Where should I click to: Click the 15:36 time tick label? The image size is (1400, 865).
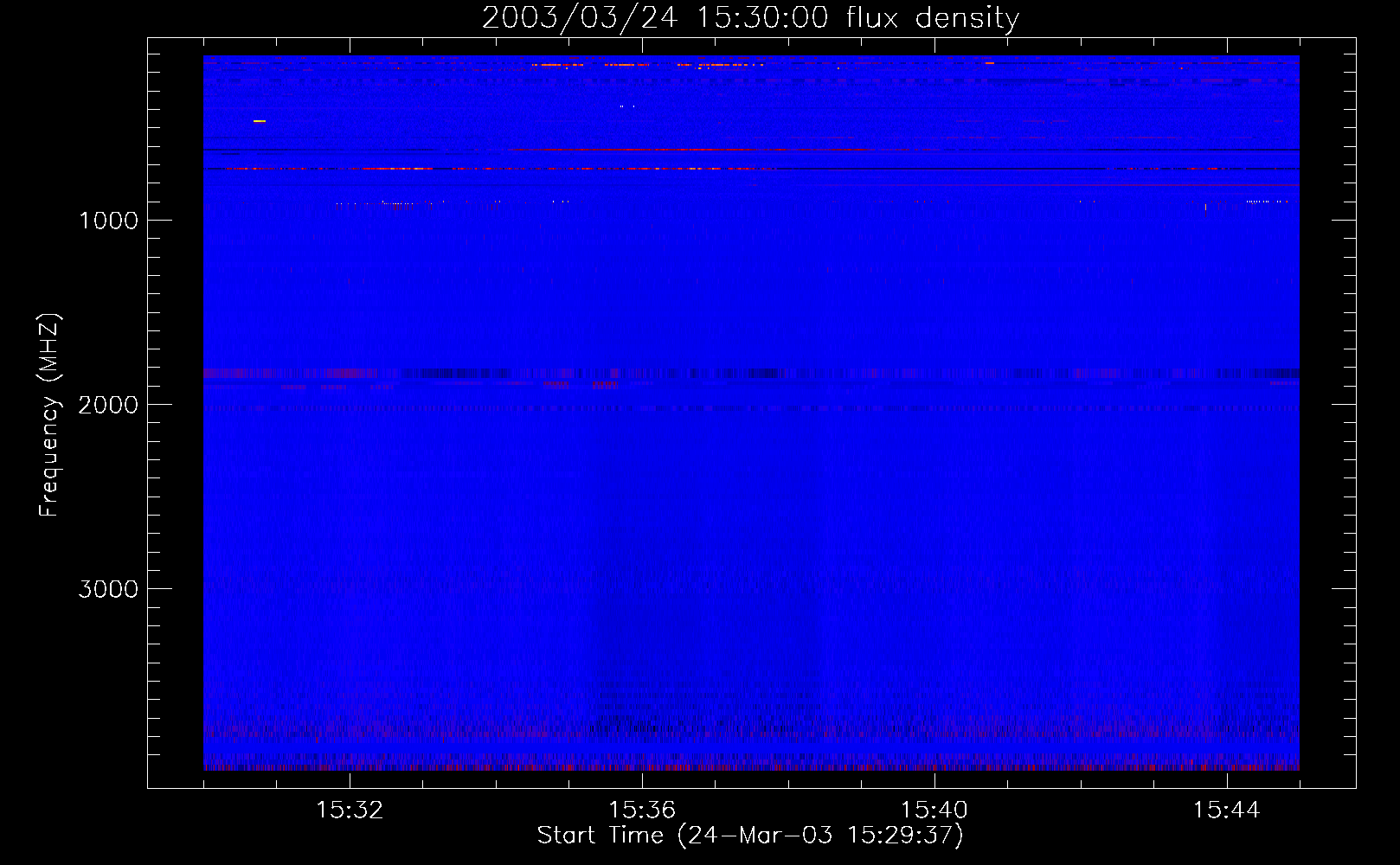coord(642,811)
